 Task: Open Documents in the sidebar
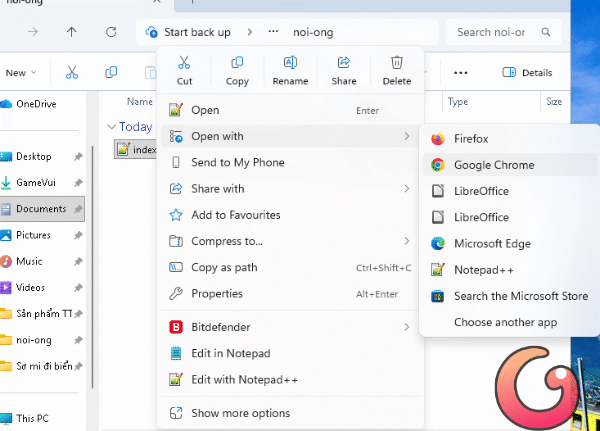42,209
